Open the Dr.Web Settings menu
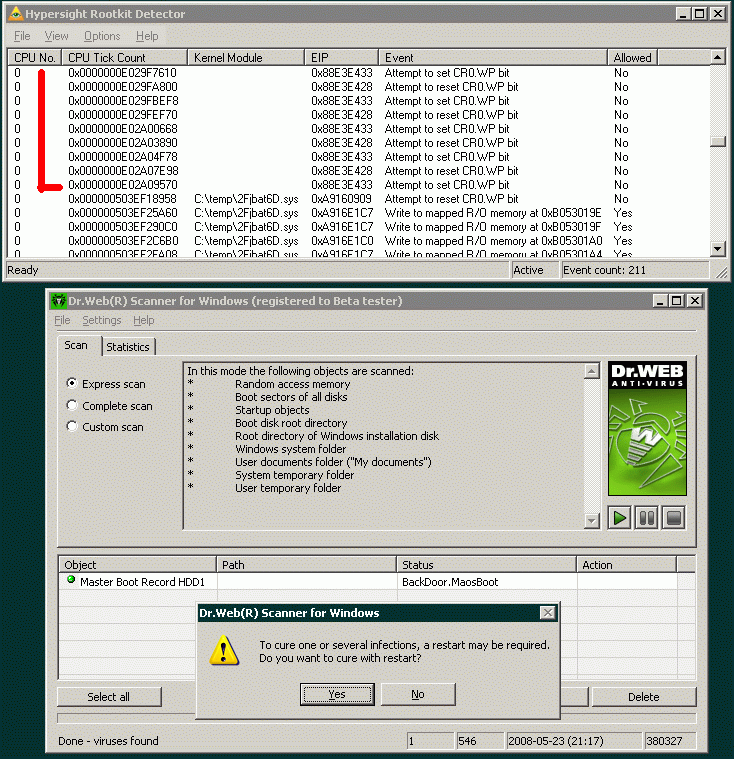The width and height of the screenshot is (734, 759). click(102, 320)
